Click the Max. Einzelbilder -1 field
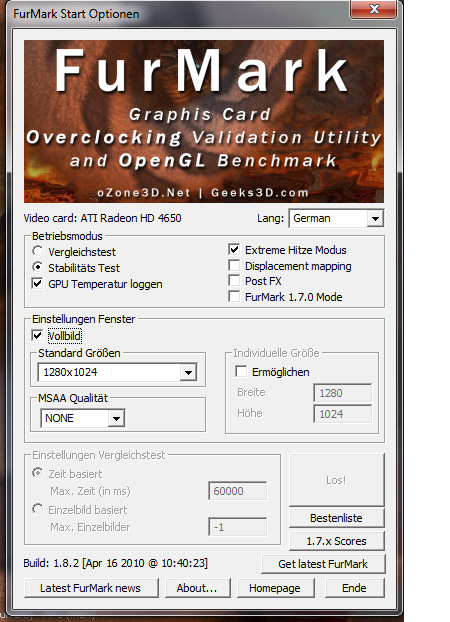This screenshot has height=622, width=450. click(238, 527)
